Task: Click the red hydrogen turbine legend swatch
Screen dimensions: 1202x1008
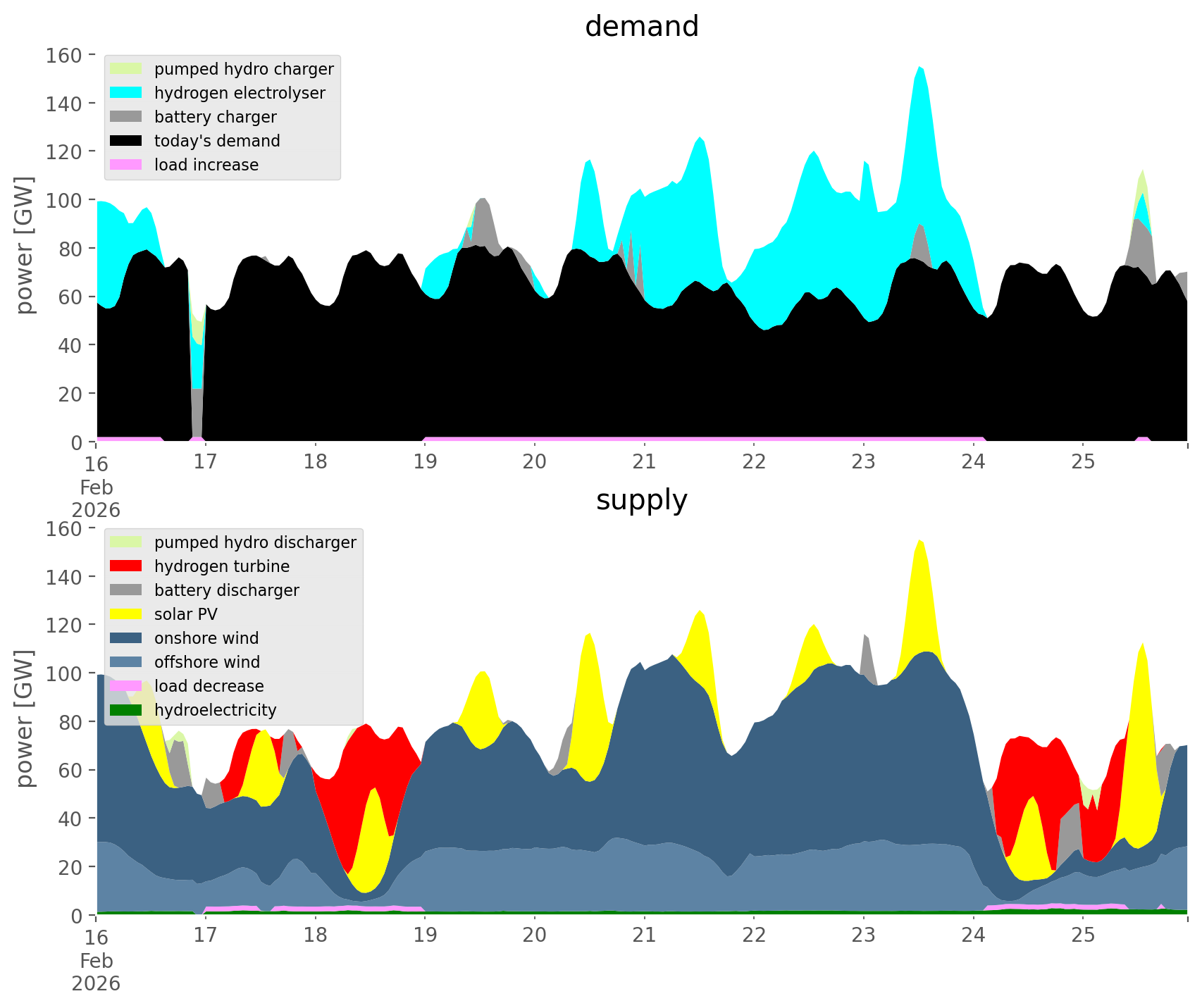Action: (x=126, y=566)
